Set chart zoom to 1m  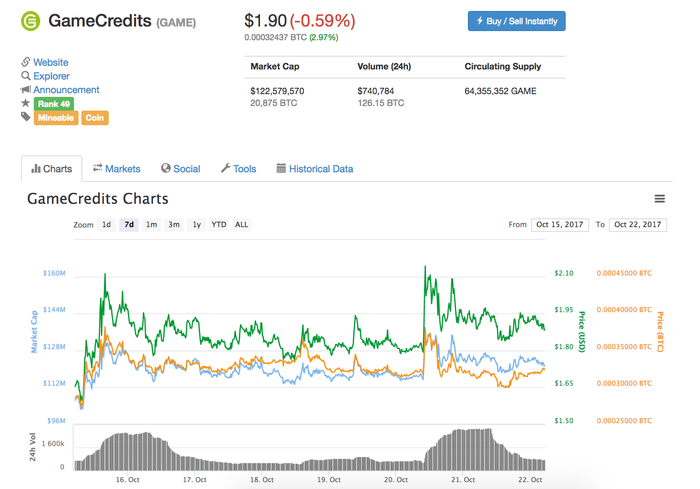point(151,225)
